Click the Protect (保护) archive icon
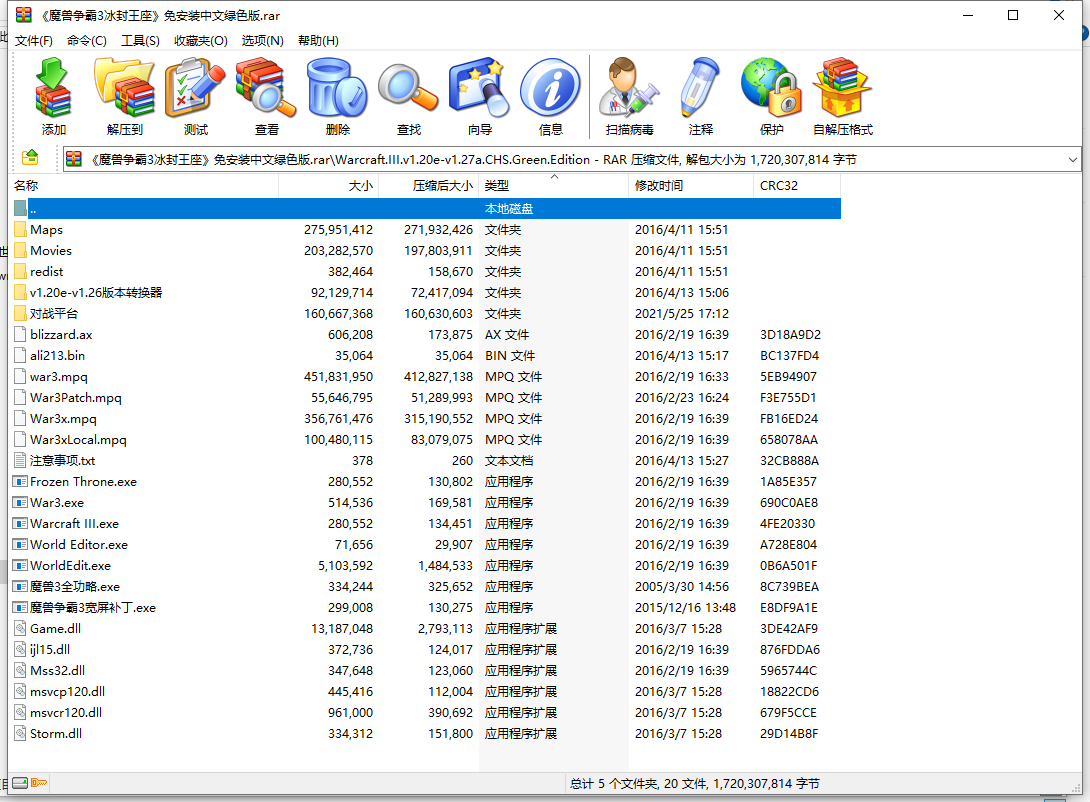1090x802 pixels. pyautogui.click(x=771, y=96)
